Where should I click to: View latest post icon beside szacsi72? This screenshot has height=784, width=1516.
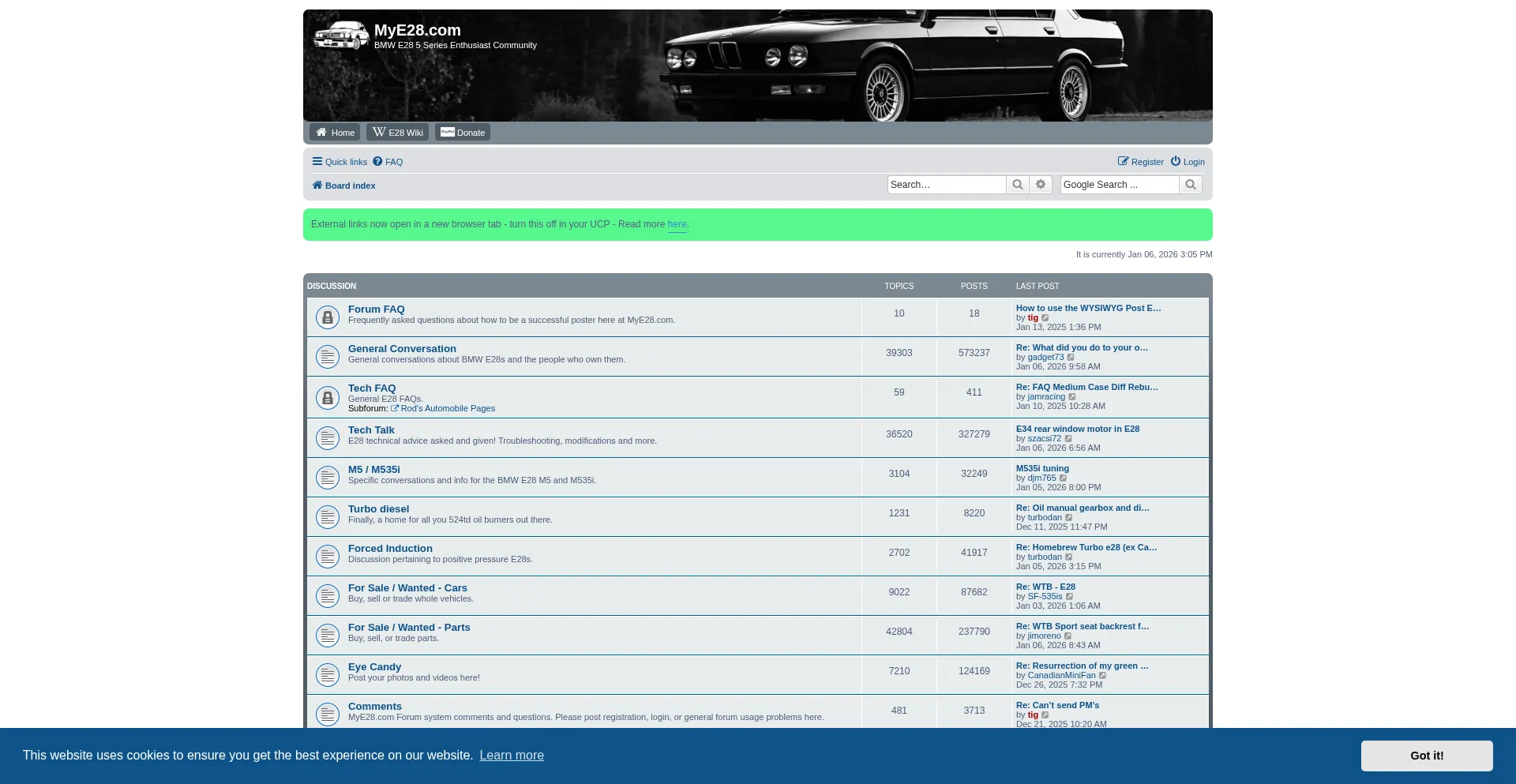pyautogui.click(x=1069, y=439)
